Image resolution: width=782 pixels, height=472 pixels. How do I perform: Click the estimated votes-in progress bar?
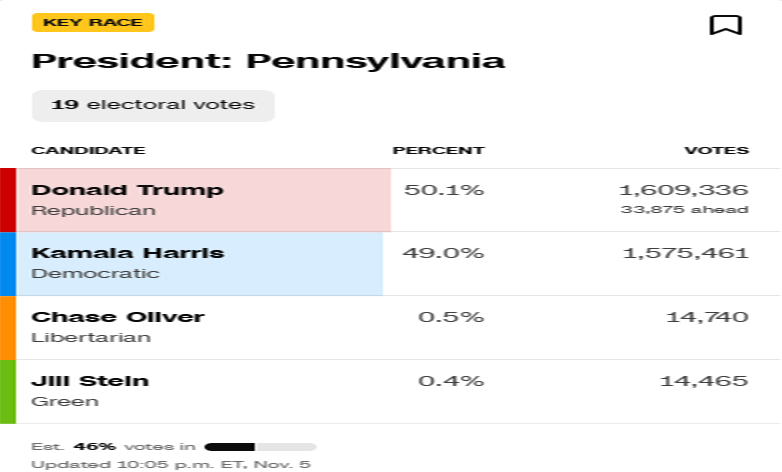pos(260,447)
